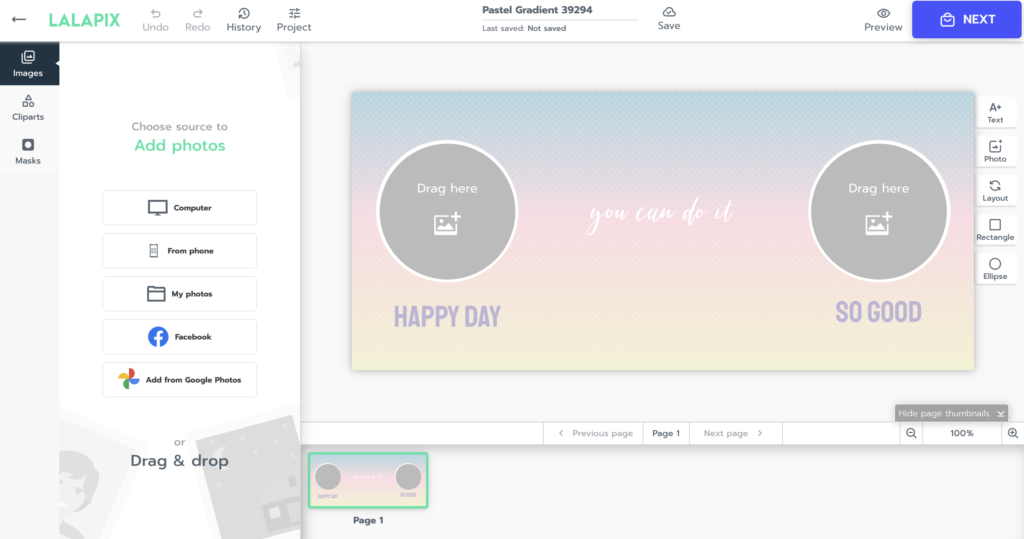Hide page thumbnails strip
Viewport: 1024px width, 539px height.
tap(951, 413)
